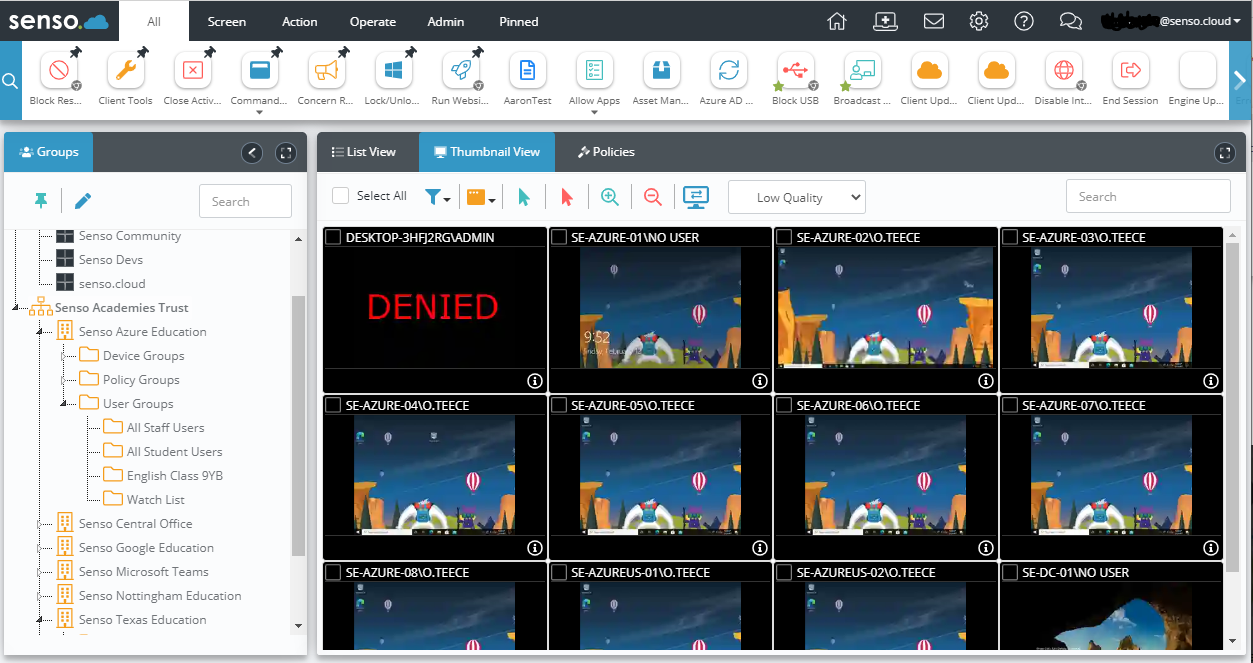This screenshot has height=663, width=1253.
Task: Click the refresh screens monitor icon
Action: coord(696,197)
